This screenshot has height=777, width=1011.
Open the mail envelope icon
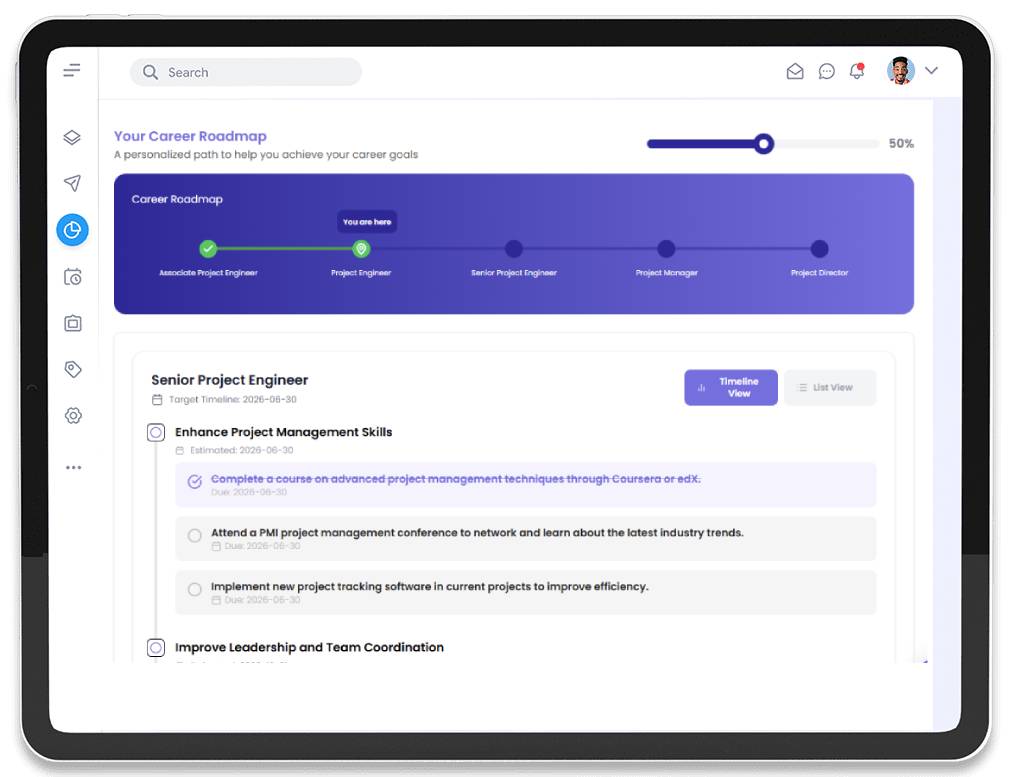[x=795, y=72]
